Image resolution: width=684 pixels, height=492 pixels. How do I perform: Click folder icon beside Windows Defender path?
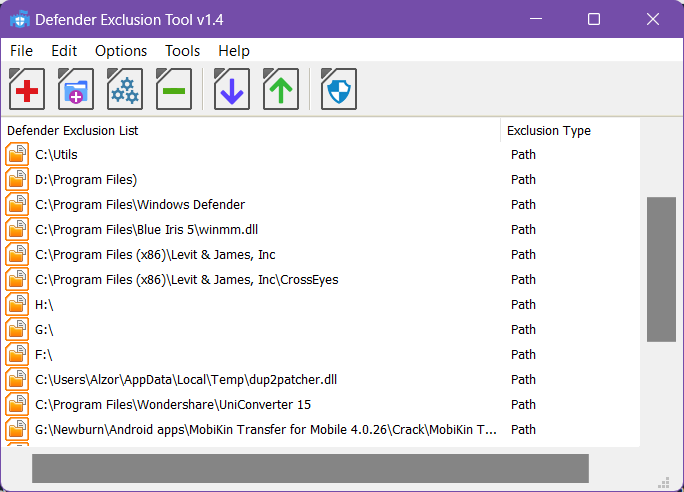(17, 205)
